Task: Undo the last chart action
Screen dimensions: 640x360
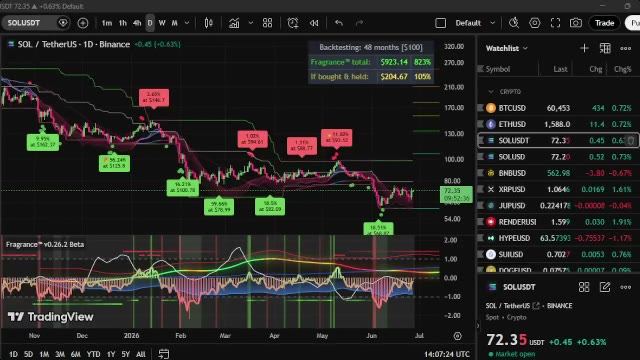Action: tap(339, 23)
